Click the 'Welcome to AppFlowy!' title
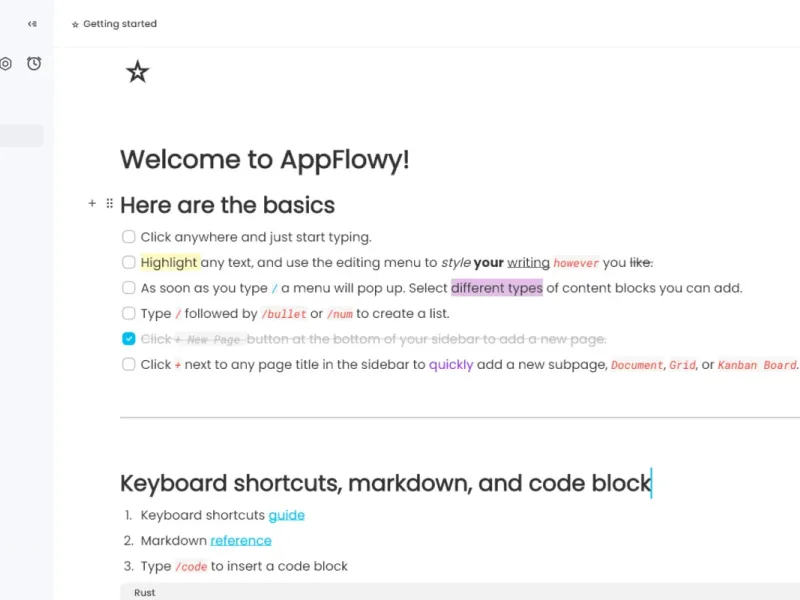Image resolution: width=800 pixels, height=600 pixels. point(265,159)
